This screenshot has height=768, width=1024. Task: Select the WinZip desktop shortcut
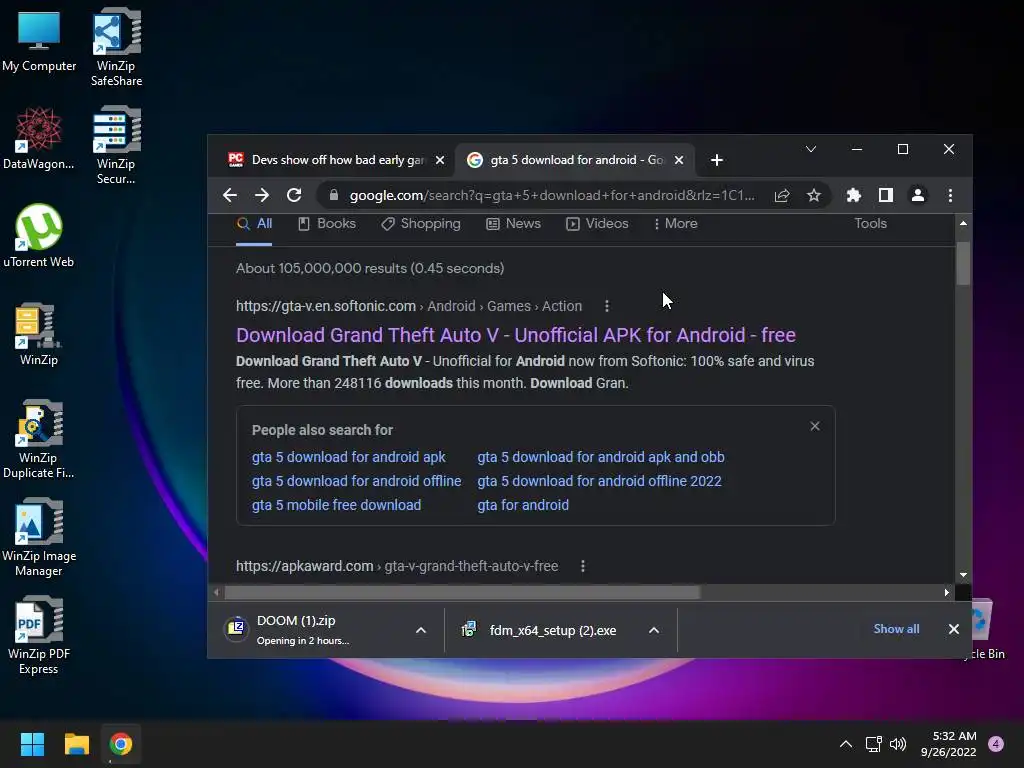[x=39, y=334]
